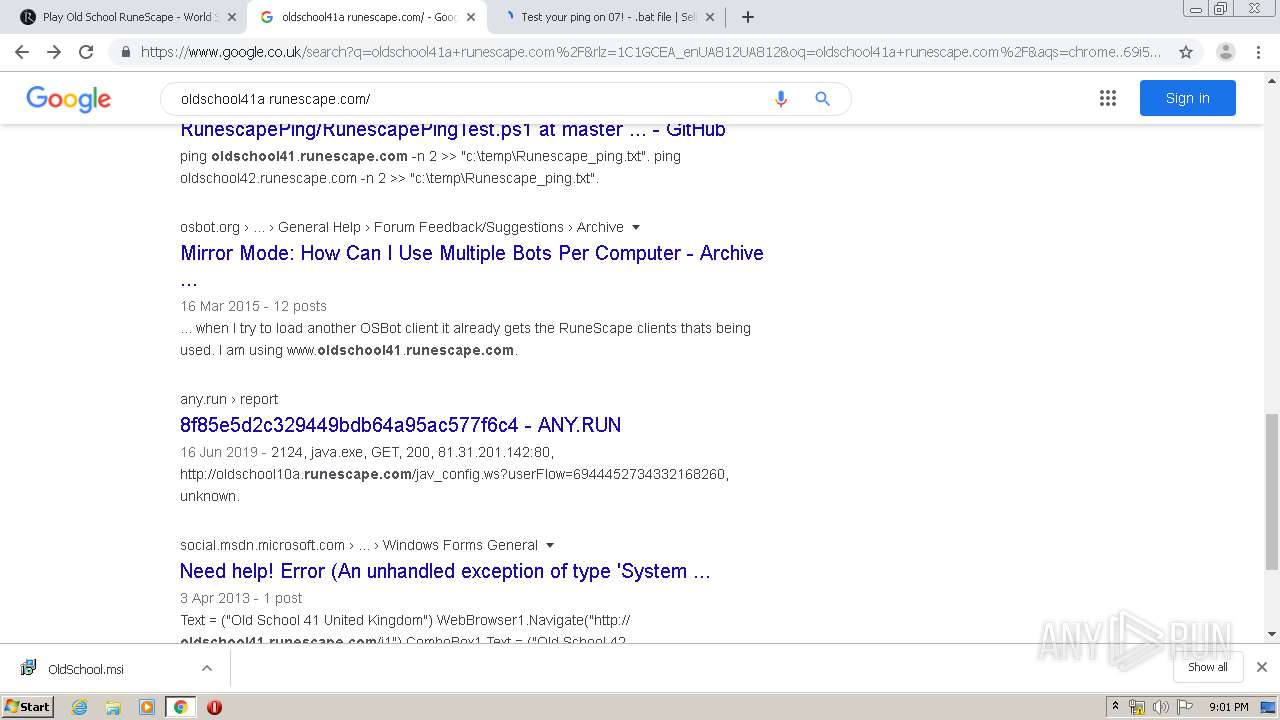Click the '16 Mar 2015 - 12 posts' text
Viewport: 1280px width, 720px height.
point(253,306)
